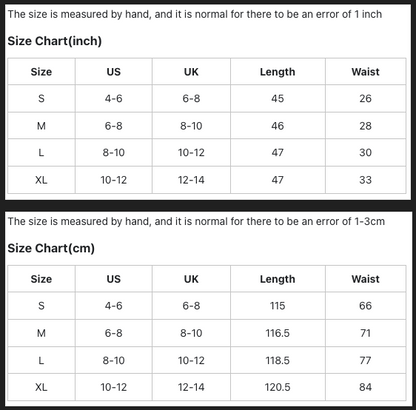Click the Size Chart(inch) heading
The image size is (416, 410).
(x=55, y=41)
